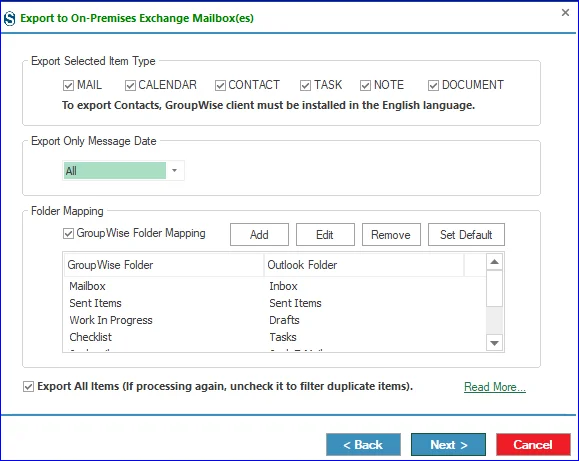Proceed with the Next button
The width and height of the screenshot is (579, 461).
(x=448, y=445)
